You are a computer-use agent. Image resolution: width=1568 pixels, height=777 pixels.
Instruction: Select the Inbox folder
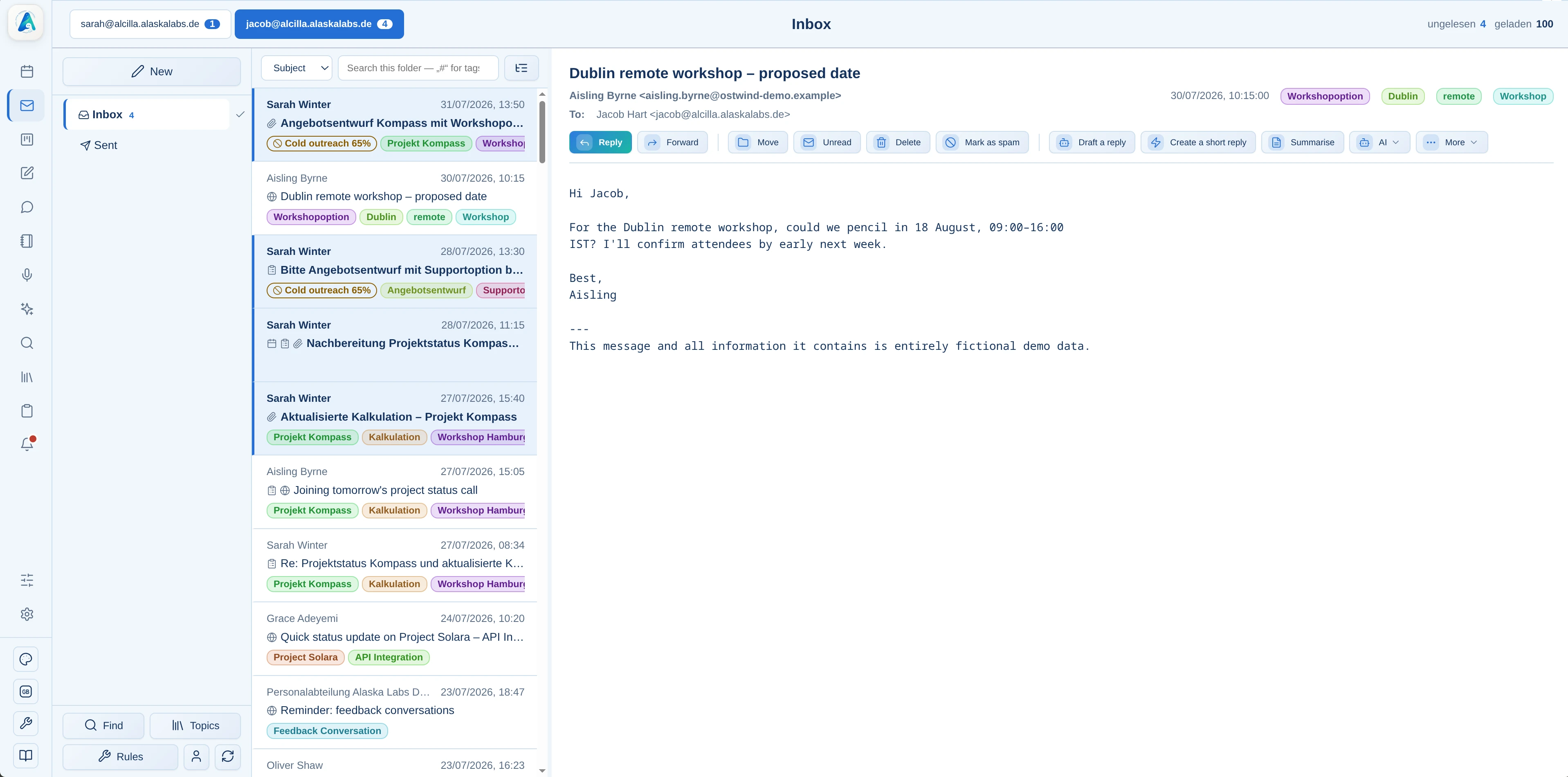point(147,115)
